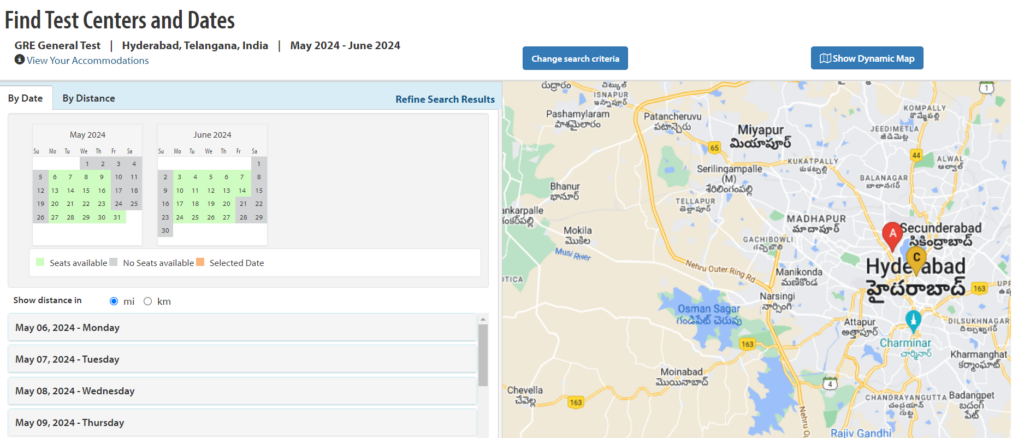Expand May 06, 2024 - Monday row
The width and height of the screenshot is (1024, 438).
click(242, 328)
